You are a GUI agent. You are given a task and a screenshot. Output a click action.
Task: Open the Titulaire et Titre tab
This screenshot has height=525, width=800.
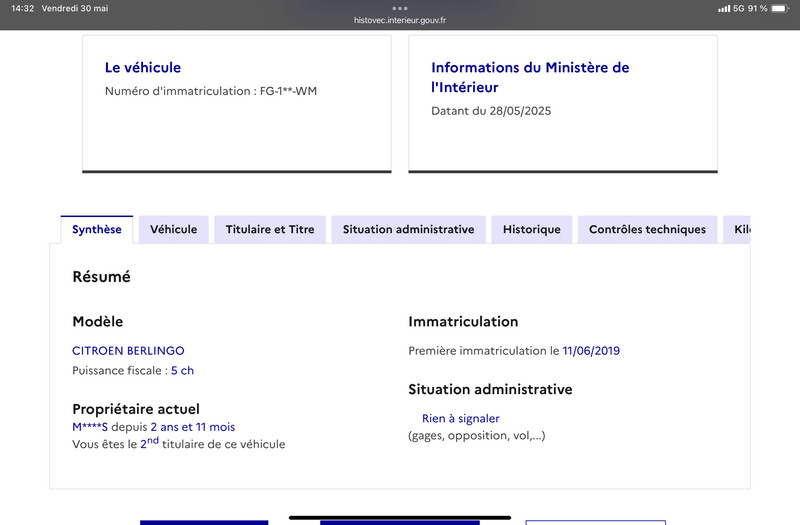pyautogui.click(x=270, y=230)
